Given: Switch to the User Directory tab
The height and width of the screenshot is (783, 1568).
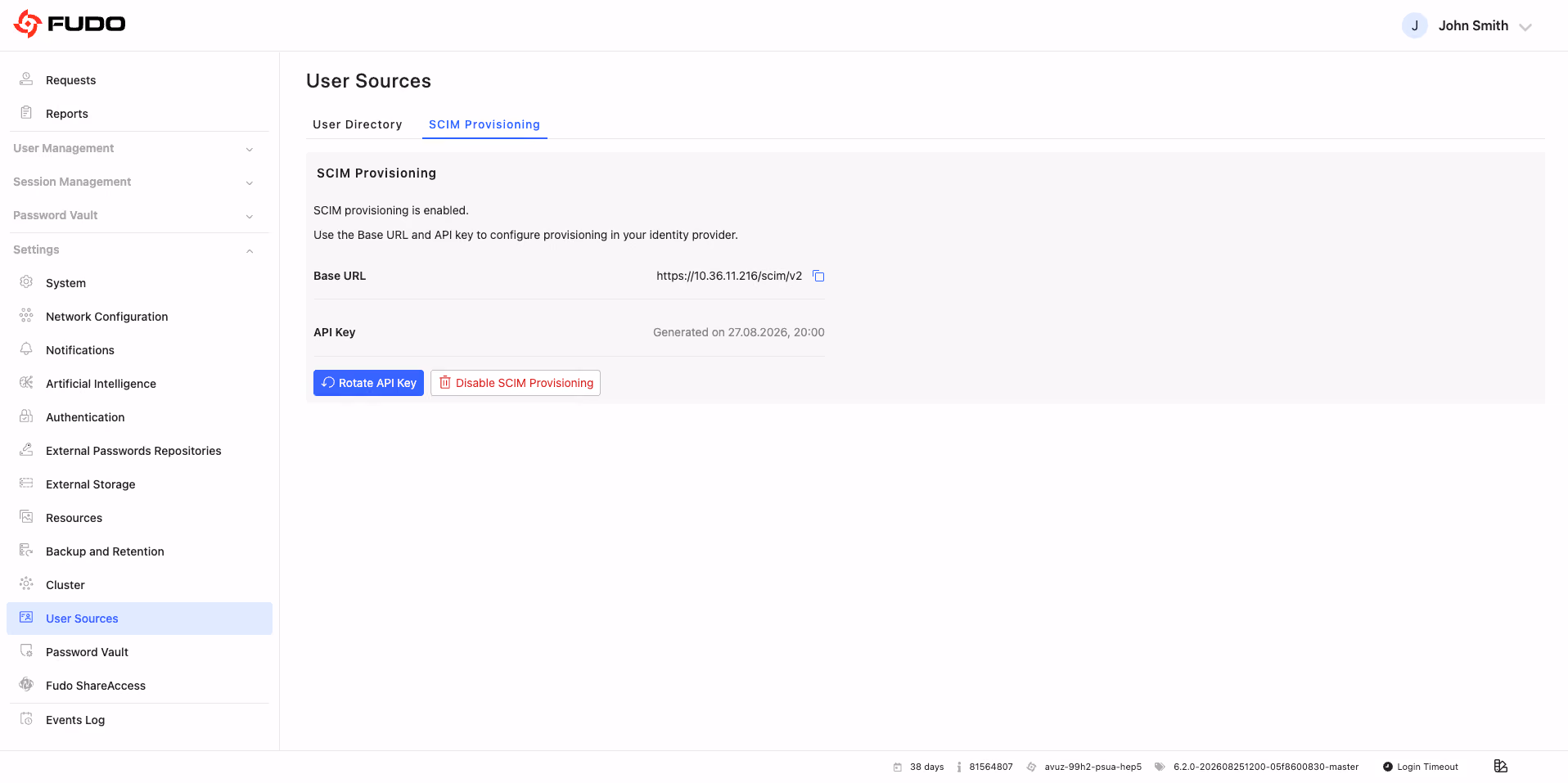Looking at the screenshot, I should pos(358,124).
